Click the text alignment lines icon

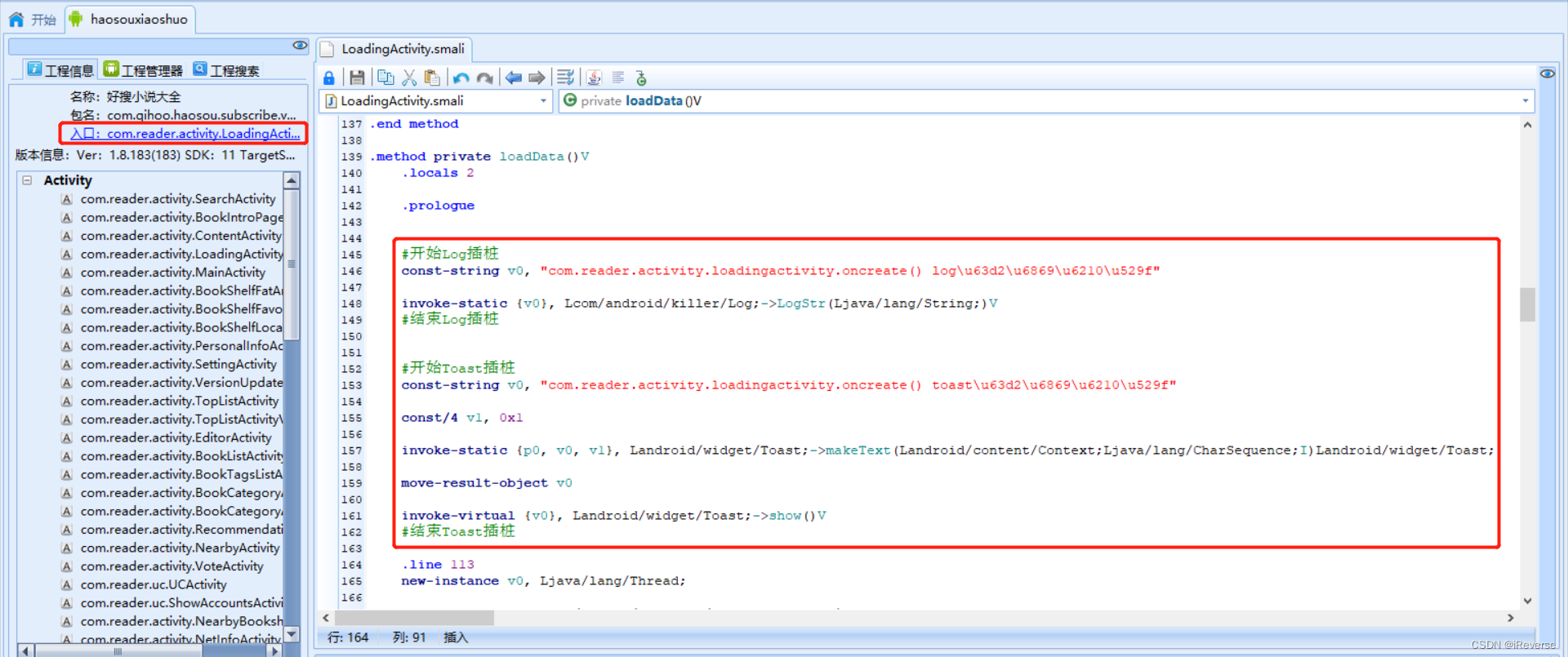(618, 78)
